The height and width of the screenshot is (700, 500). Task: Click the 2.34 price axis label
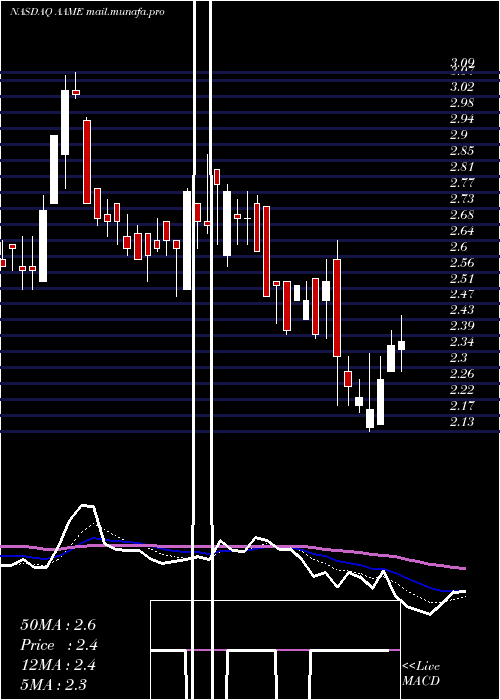point(462,342)
